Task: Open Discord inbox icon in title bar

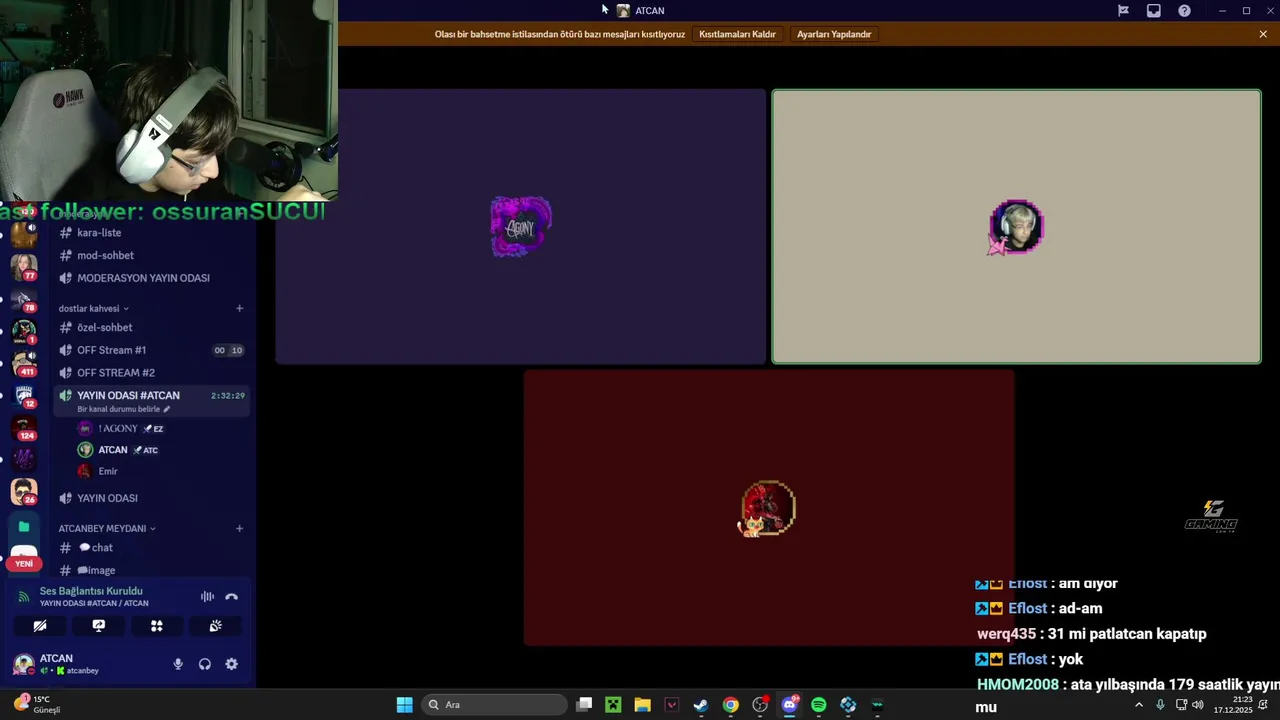Action: pyautogui.click(x=1154, y=11)
